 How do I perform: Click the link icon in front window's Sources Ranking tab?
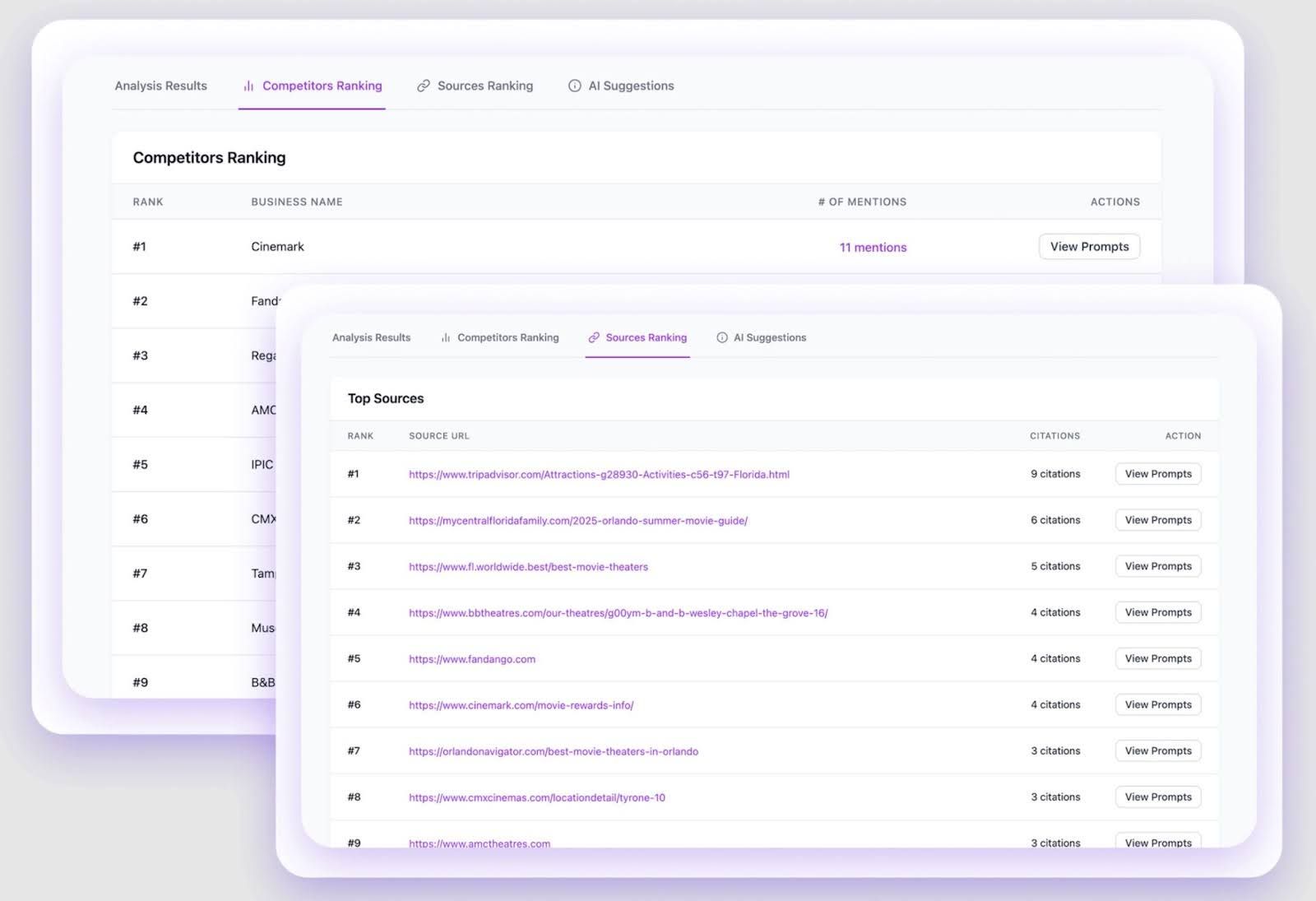[x=594, y=337]
